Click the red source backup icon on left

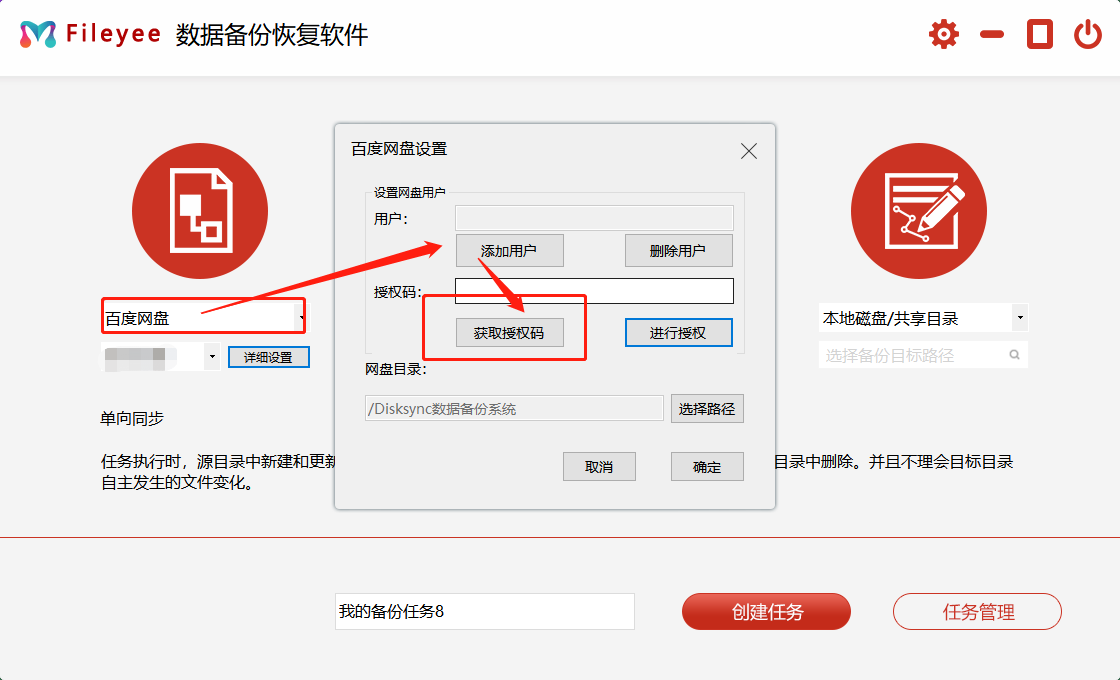pyautogui.click(x=199, y=211)
